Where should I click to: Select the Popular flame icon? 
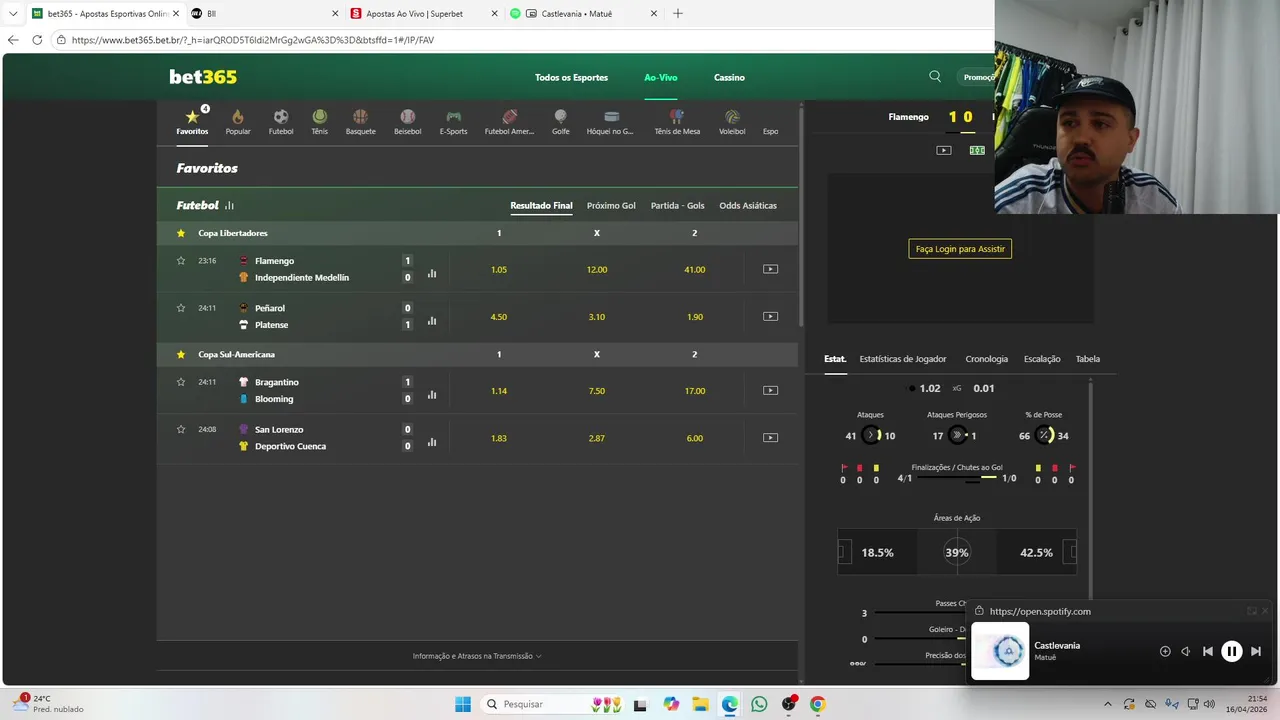click(238, 122)
